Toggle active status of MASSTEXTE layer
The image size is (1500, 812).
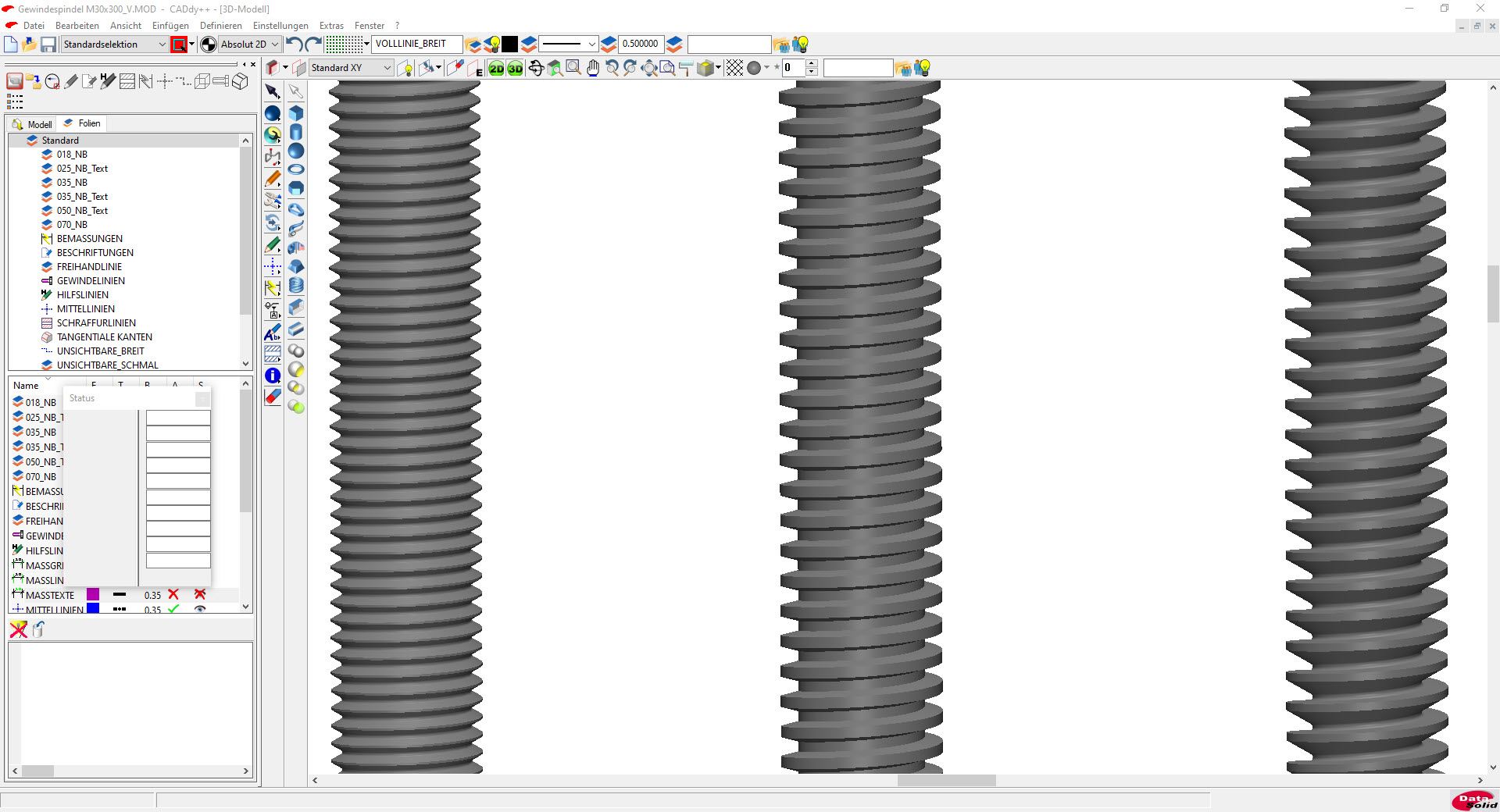point(173,595)
